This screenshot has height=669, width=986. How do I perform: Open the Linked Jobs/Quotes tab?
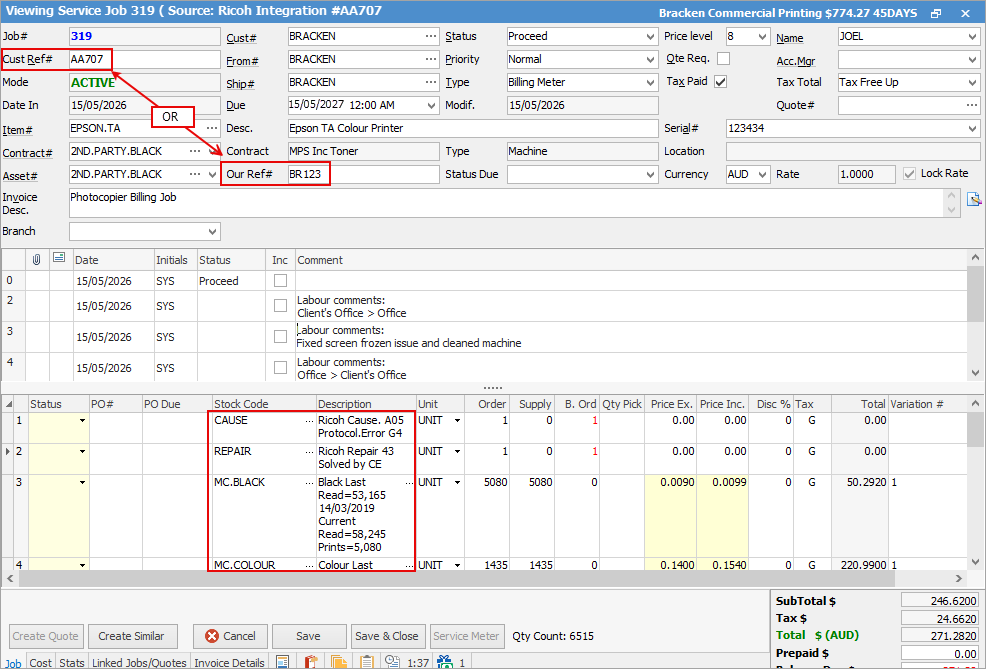pyautogui.click(x=139, y=662)
